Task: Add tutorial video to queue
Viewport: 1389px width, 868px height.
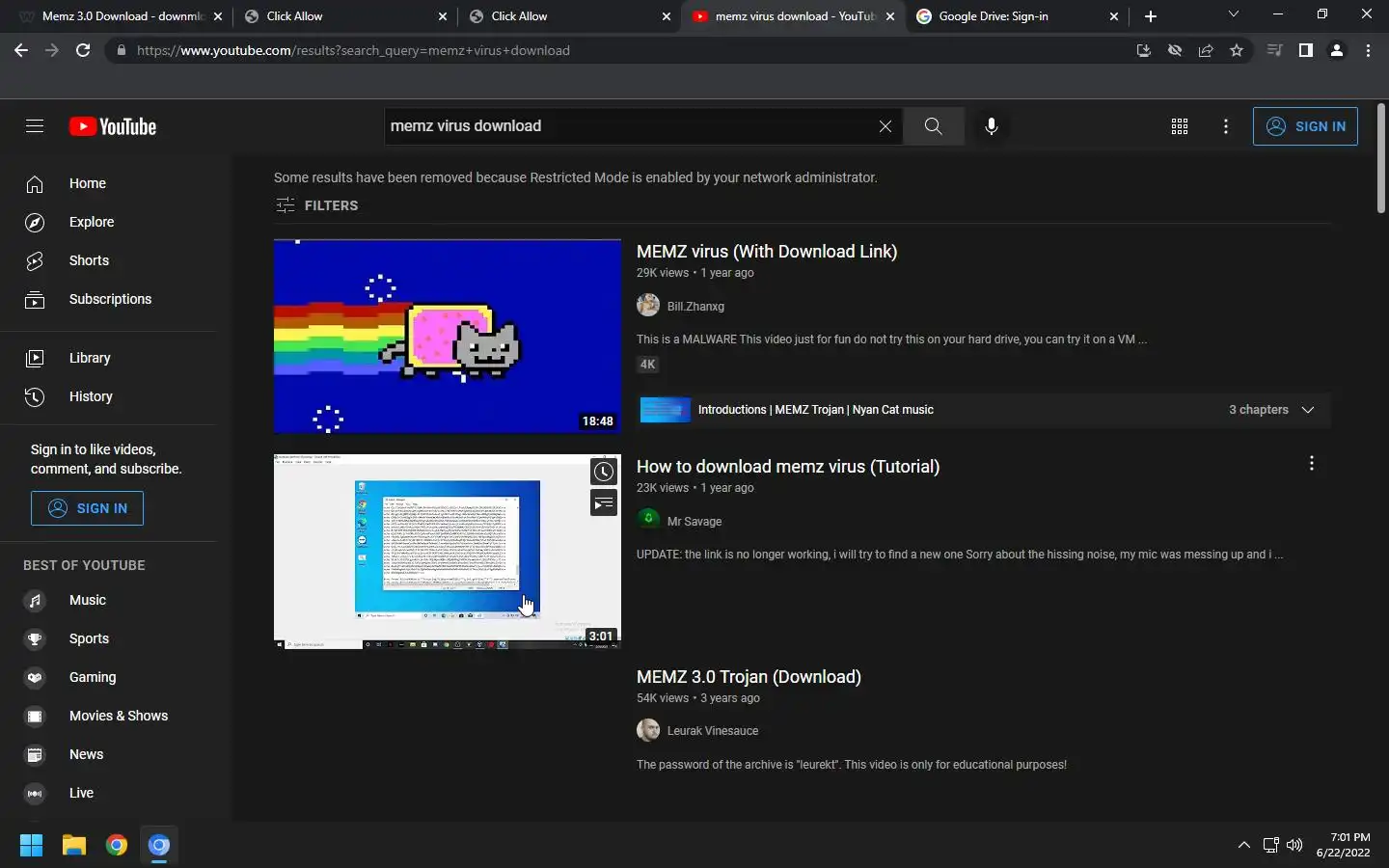Action: [x=604, y=502]
